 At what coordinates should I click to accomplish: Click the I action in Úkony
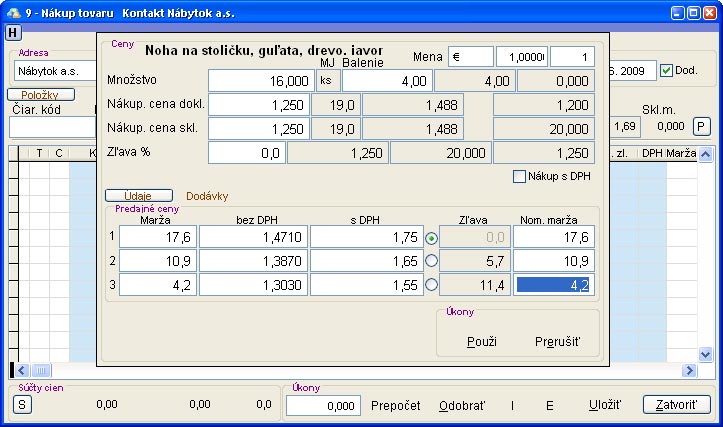(513, 405)
